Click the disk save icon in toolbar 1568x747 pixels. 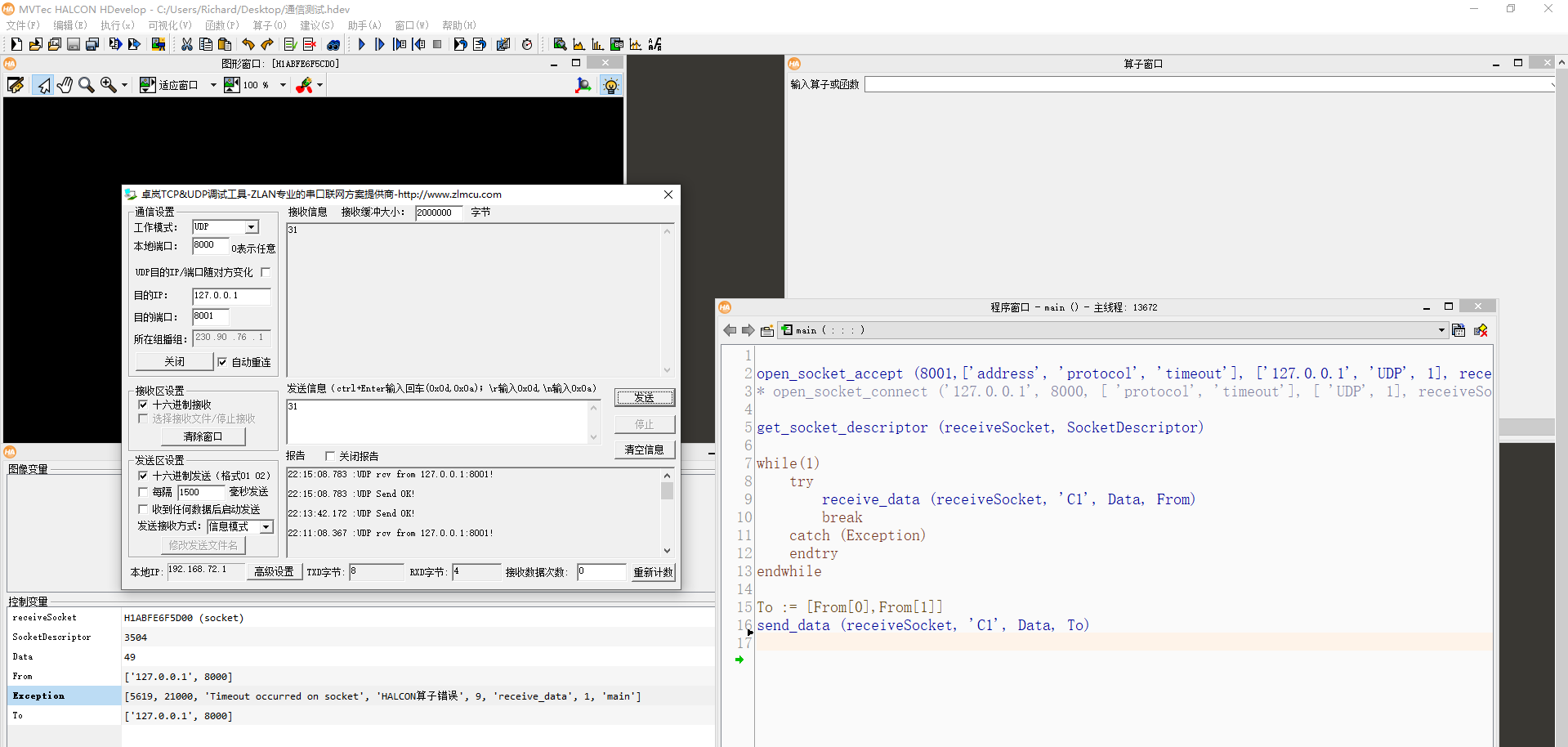tap(74, 44)
